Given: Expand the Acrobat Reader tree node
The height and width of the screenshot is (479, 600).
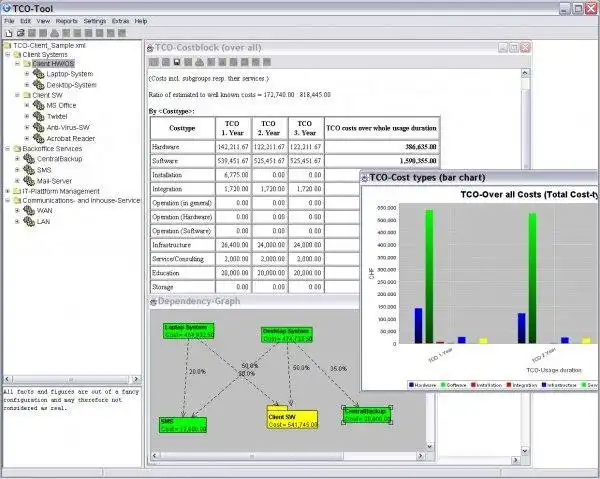Looking at the screenshot, I should click(27, 138).
